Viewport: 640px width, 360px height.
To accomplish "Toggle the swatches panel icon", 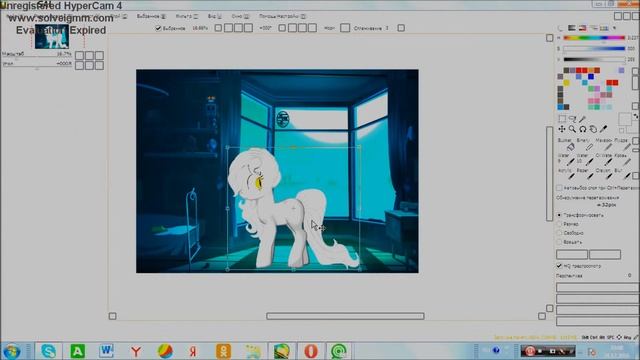I will tap(604, 28).
